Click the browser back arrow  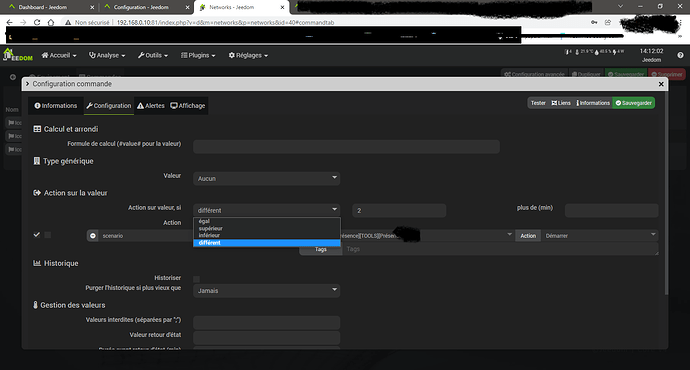pos(10,22)
